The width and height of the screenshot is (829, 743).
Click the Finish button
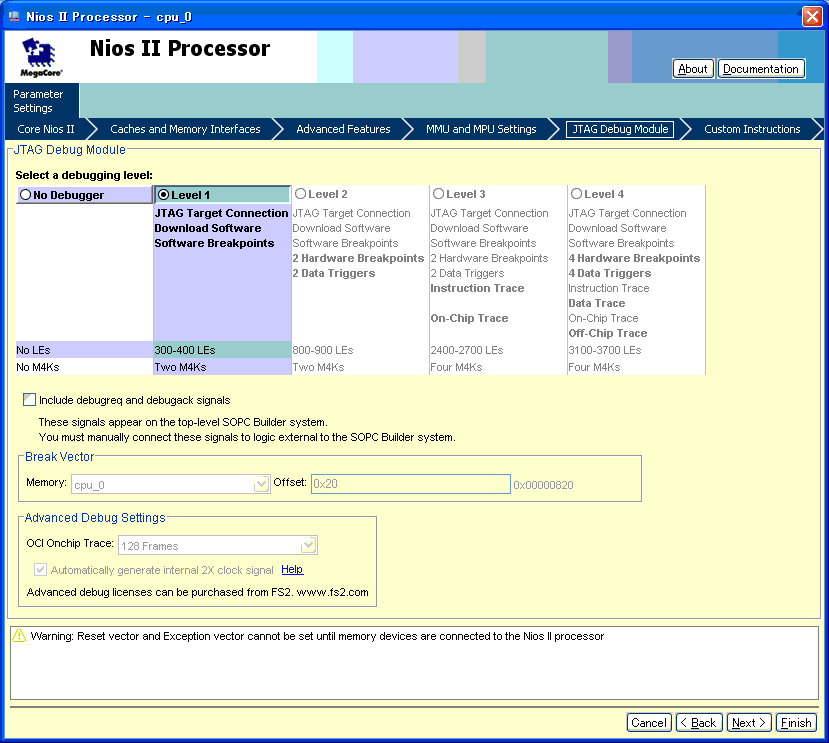coord(796,722)
